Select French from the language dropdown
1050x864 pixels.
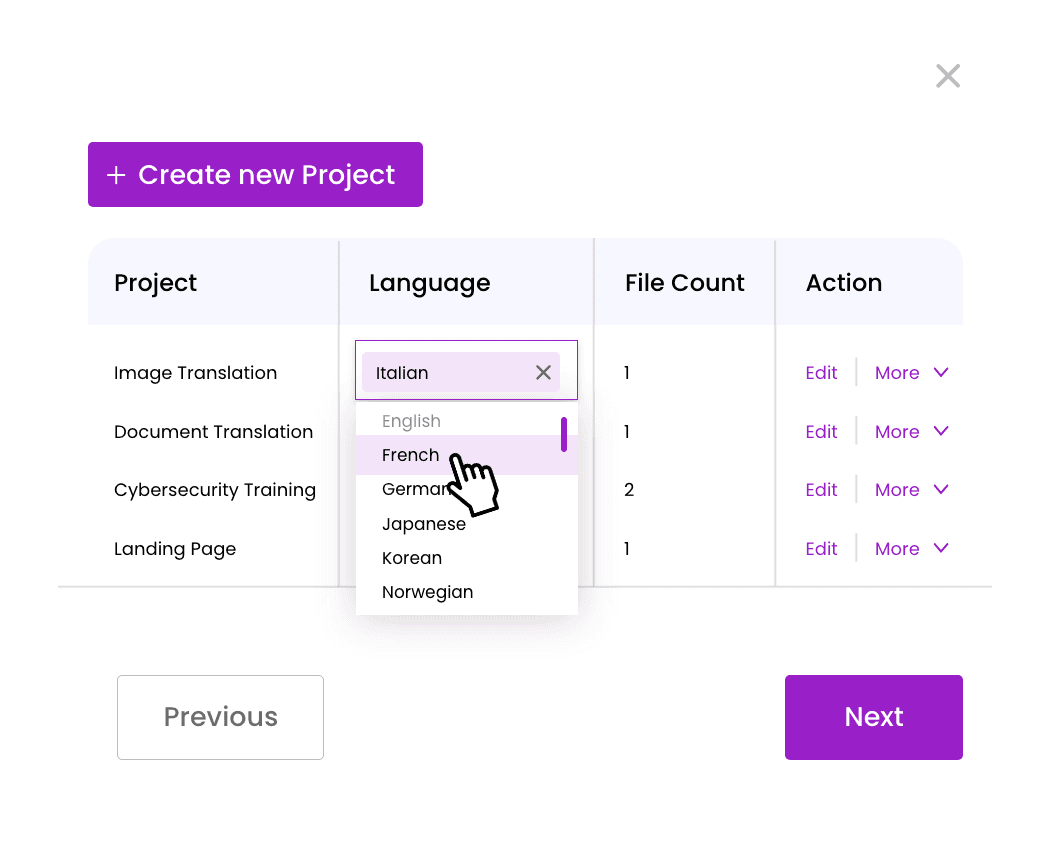click(410, 454)
